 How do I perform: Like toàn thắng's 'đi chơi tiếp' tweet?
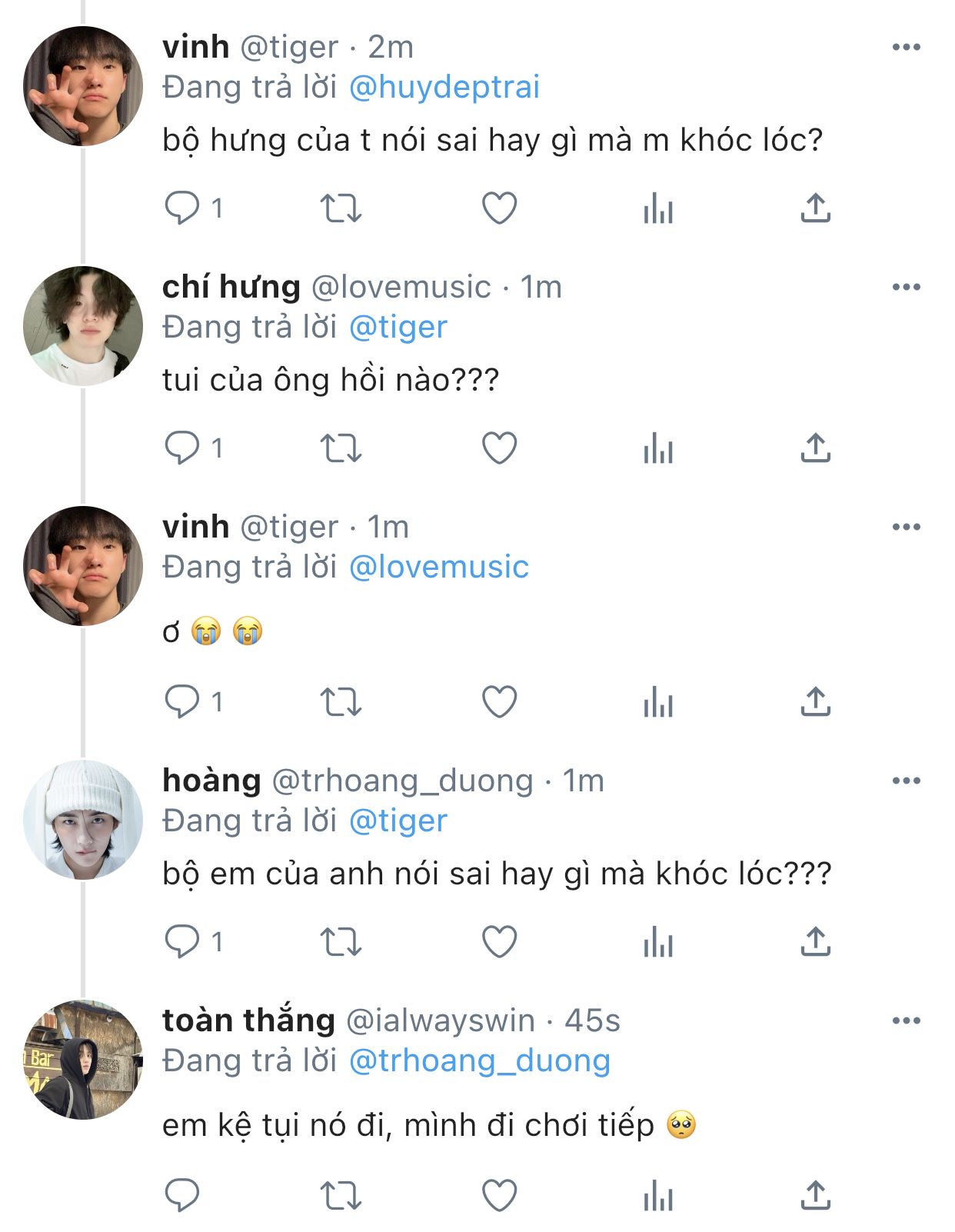(499, 1195)
